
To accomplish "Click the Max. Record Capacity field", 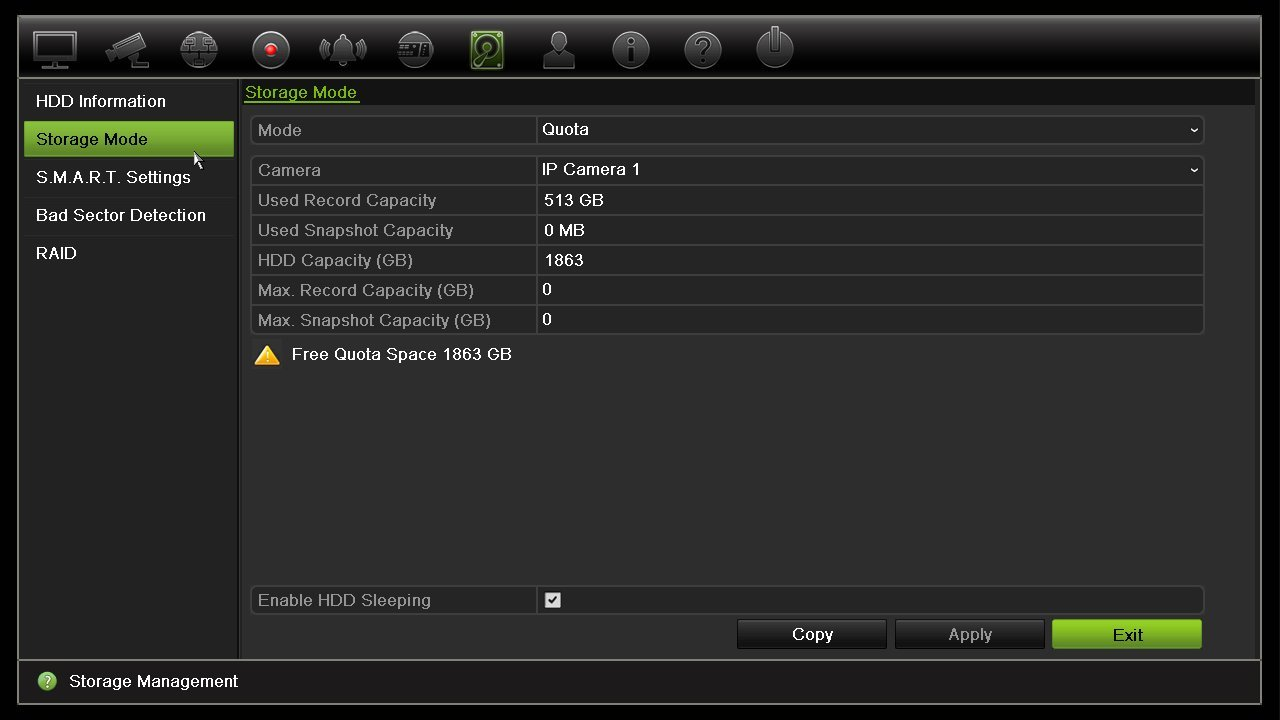I will [870, 290].
